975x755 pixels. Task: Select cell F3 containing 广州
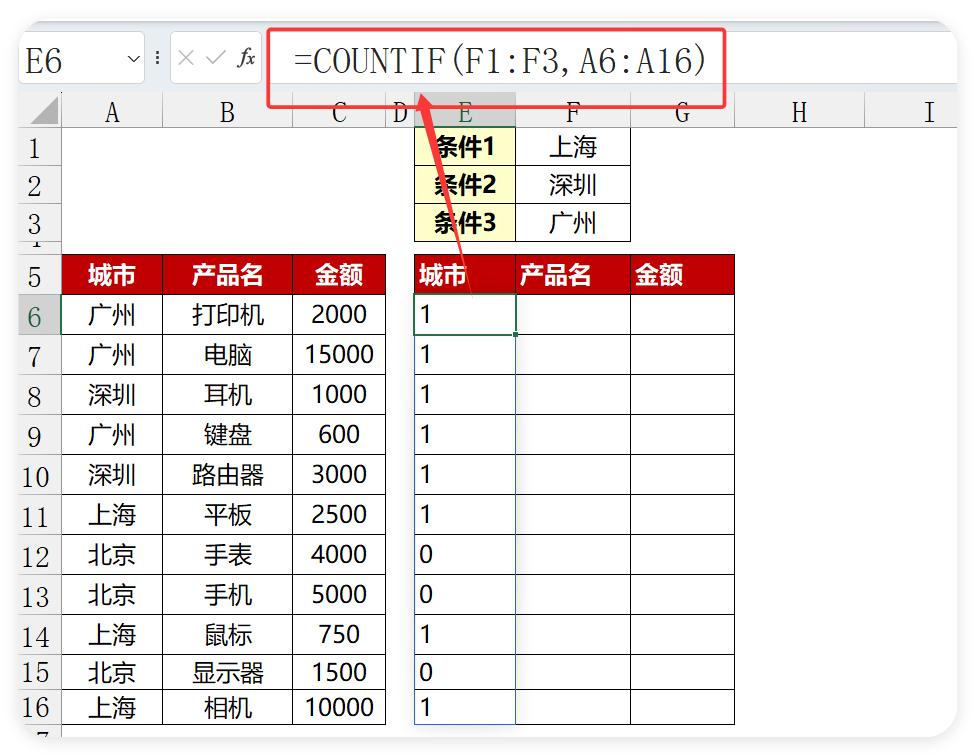573,223
